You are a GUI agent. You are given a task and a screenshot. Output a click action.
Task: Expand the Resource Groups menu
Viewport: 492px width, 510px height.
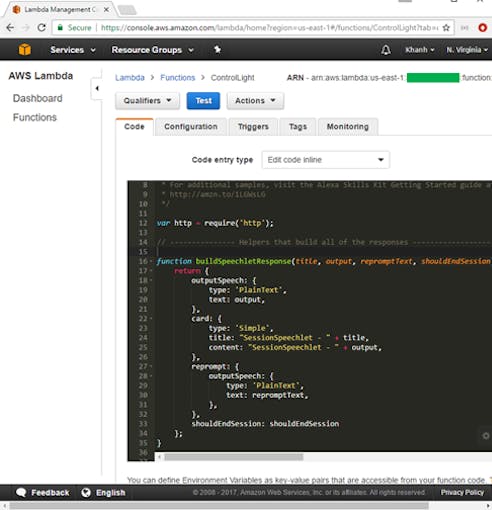[153, 50]
